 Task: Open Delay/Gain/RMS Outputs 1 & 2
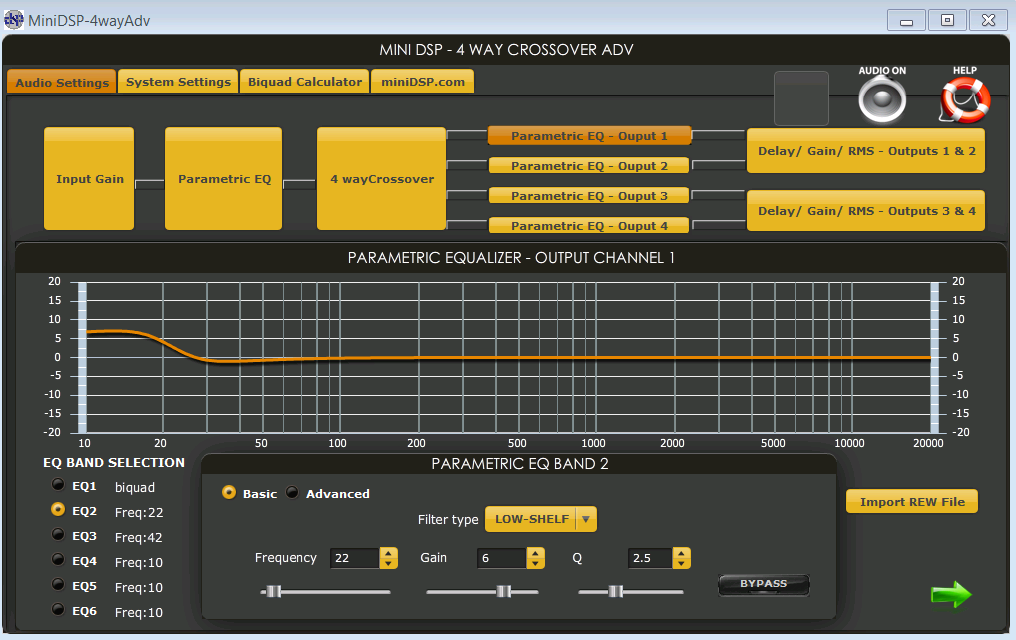[x=866, y=151]
